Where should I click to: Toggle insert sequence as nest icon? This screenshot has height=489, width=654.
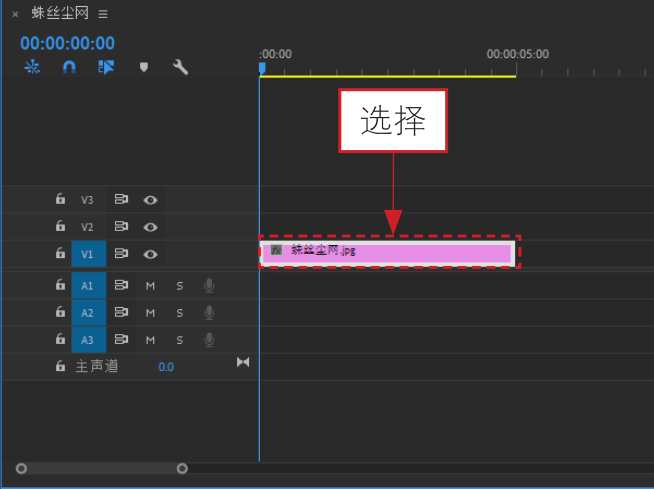click(32, 67)
